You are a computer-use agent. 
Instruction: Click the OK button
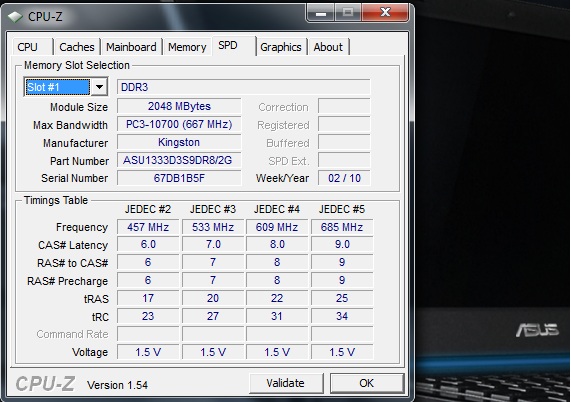click(x=367, y=383)
